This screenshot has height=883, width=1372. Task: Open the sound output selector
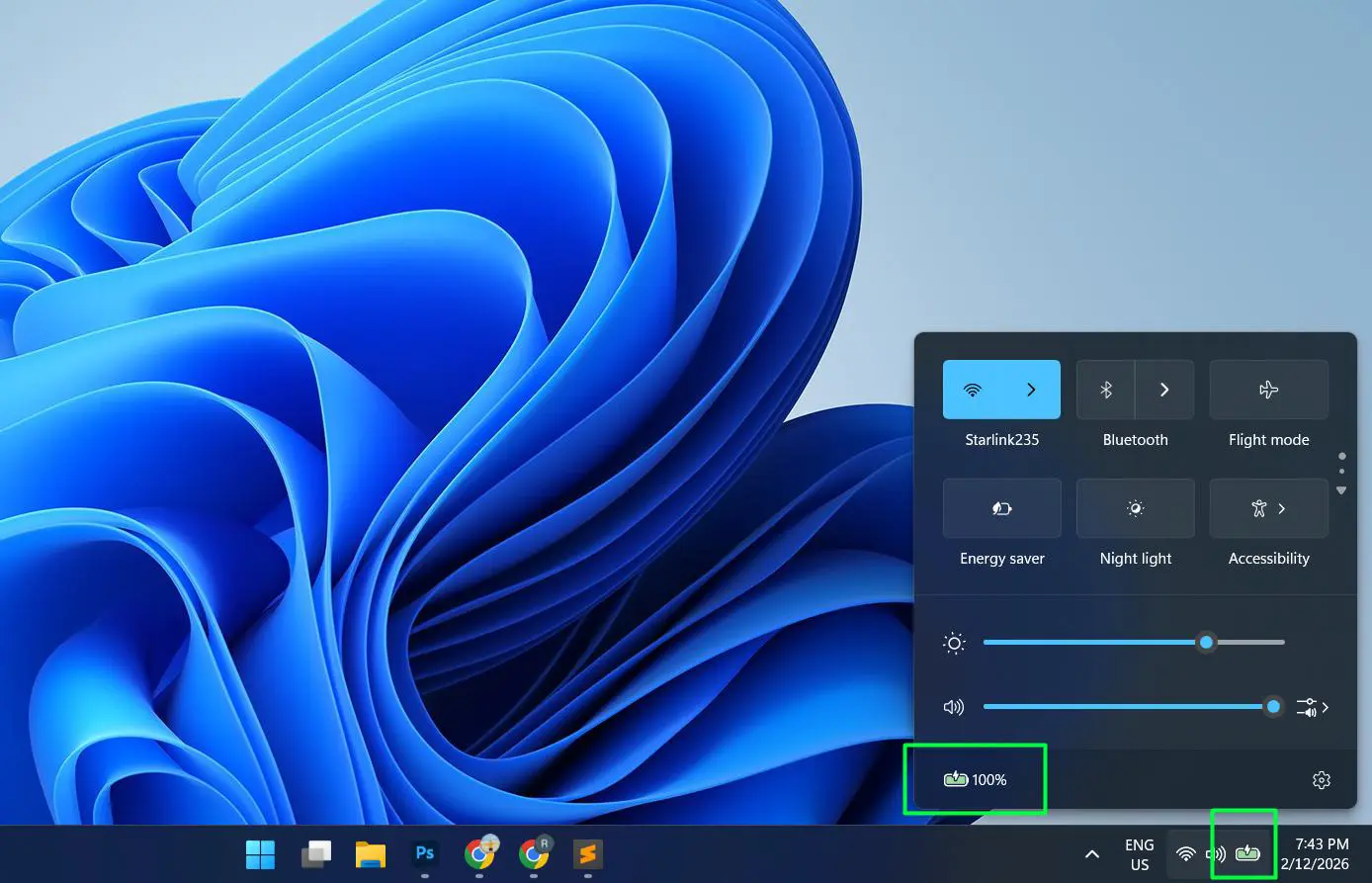point(1312,706)
